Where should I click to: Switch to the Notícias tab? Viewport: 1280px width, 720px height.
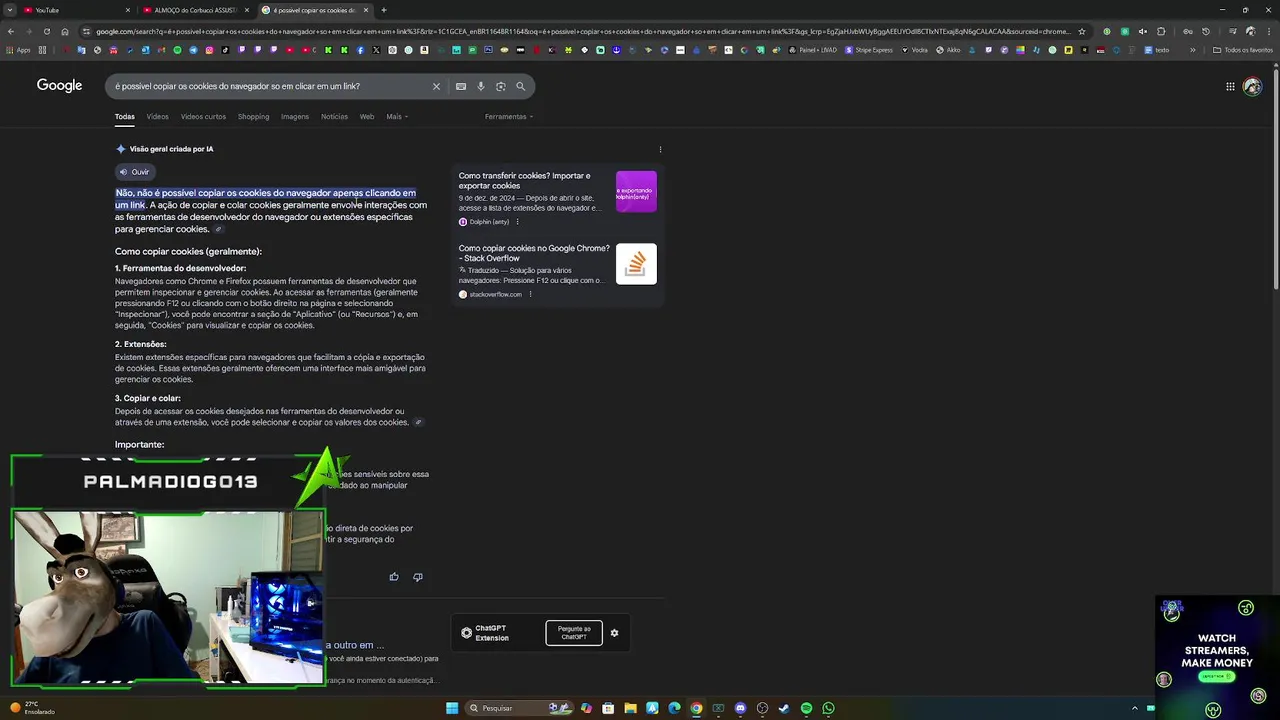pos(334,117)
